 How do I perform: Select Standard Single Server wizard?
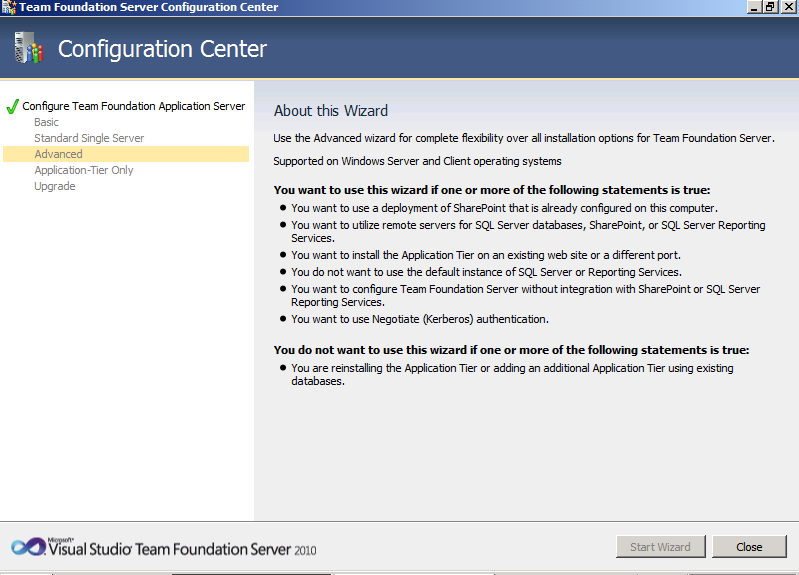89,138
